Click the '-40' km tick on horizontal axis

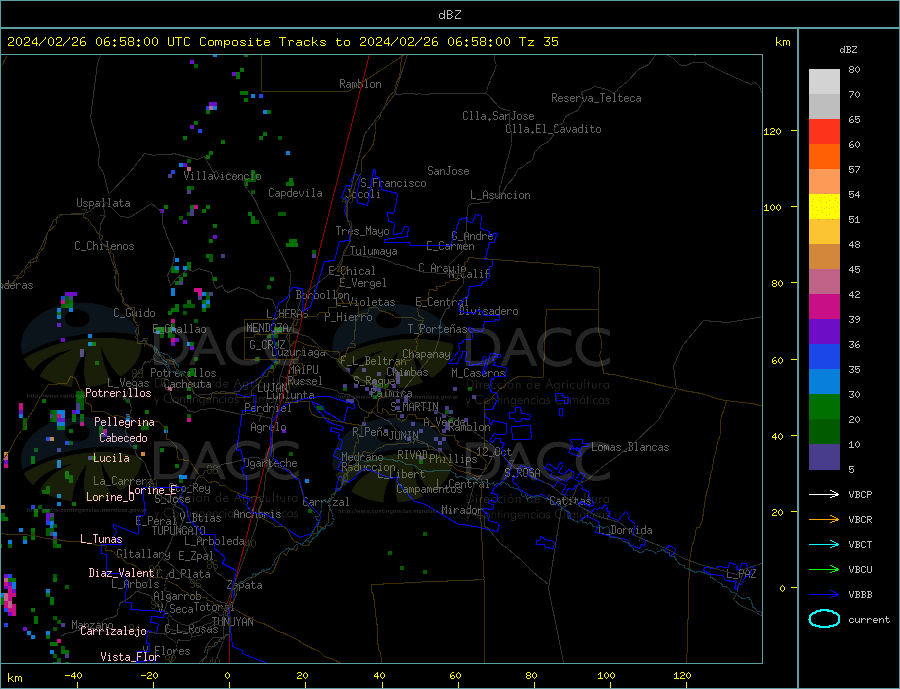point(73,676)
